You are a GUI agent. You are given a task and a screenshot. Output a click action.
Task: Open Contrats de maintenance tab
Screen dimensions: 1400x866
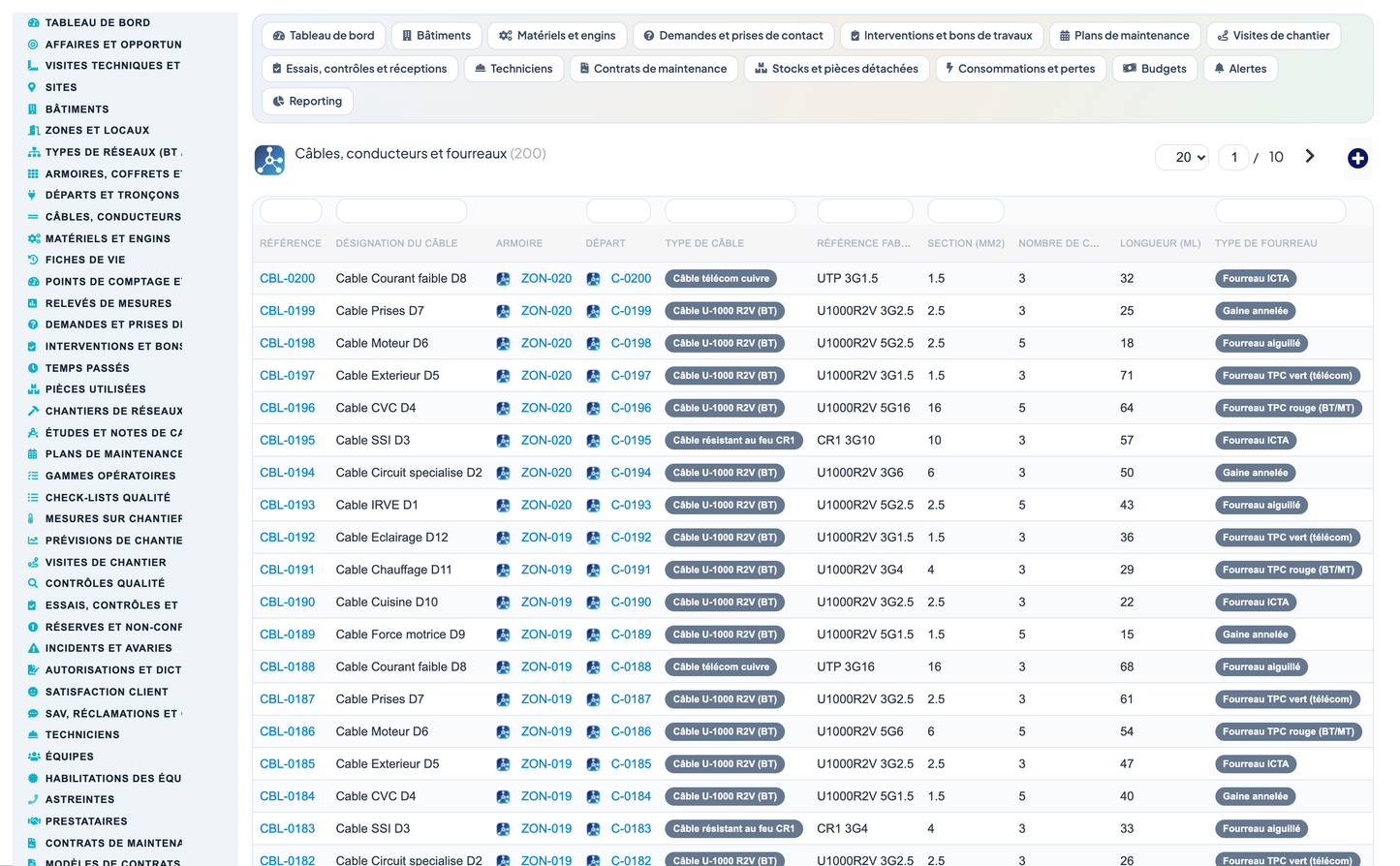tap(654, 69)
